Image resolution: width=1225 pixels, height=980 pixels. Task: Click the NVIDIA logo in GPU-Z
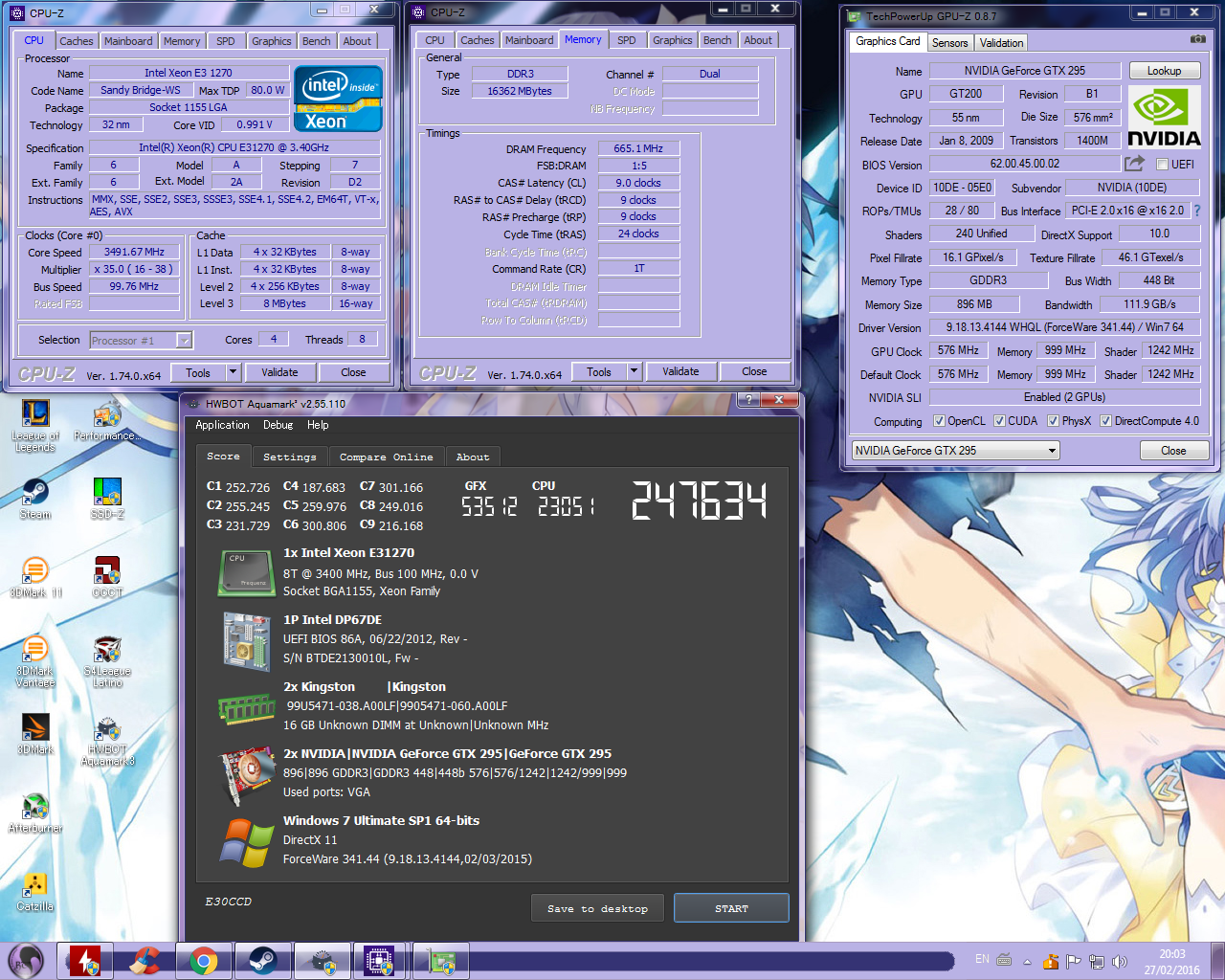[1164, 117]
